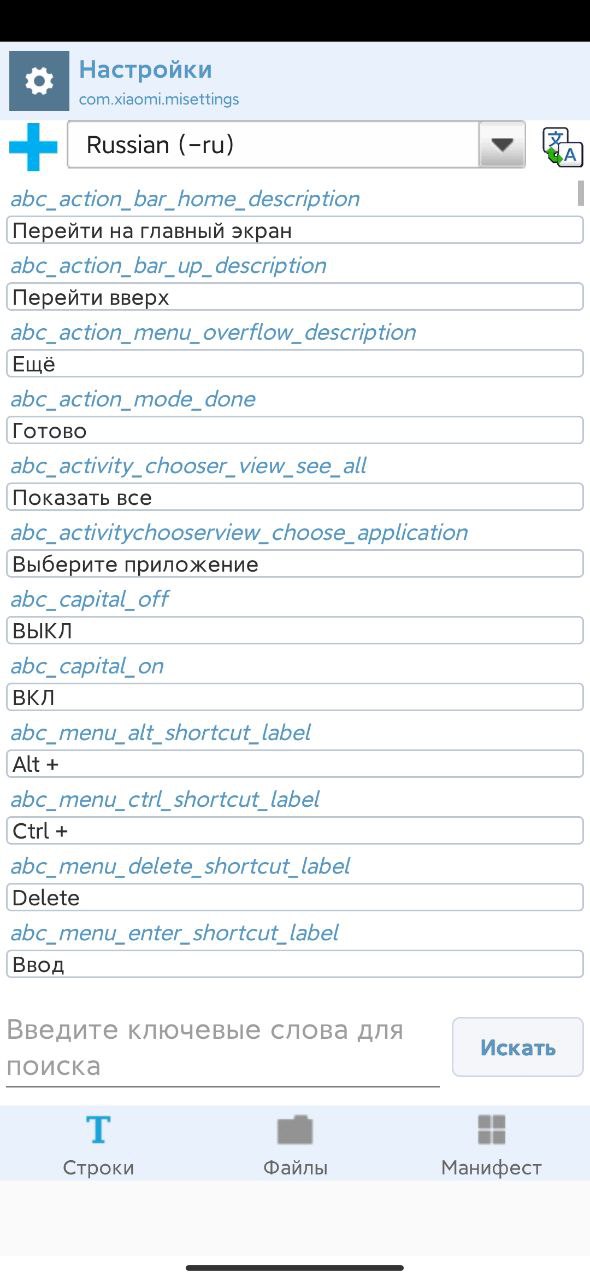The height and width of the screenshot is (1280, 590).
Task: Tap the blue plus add-language icon
Action: coord(33,147)
